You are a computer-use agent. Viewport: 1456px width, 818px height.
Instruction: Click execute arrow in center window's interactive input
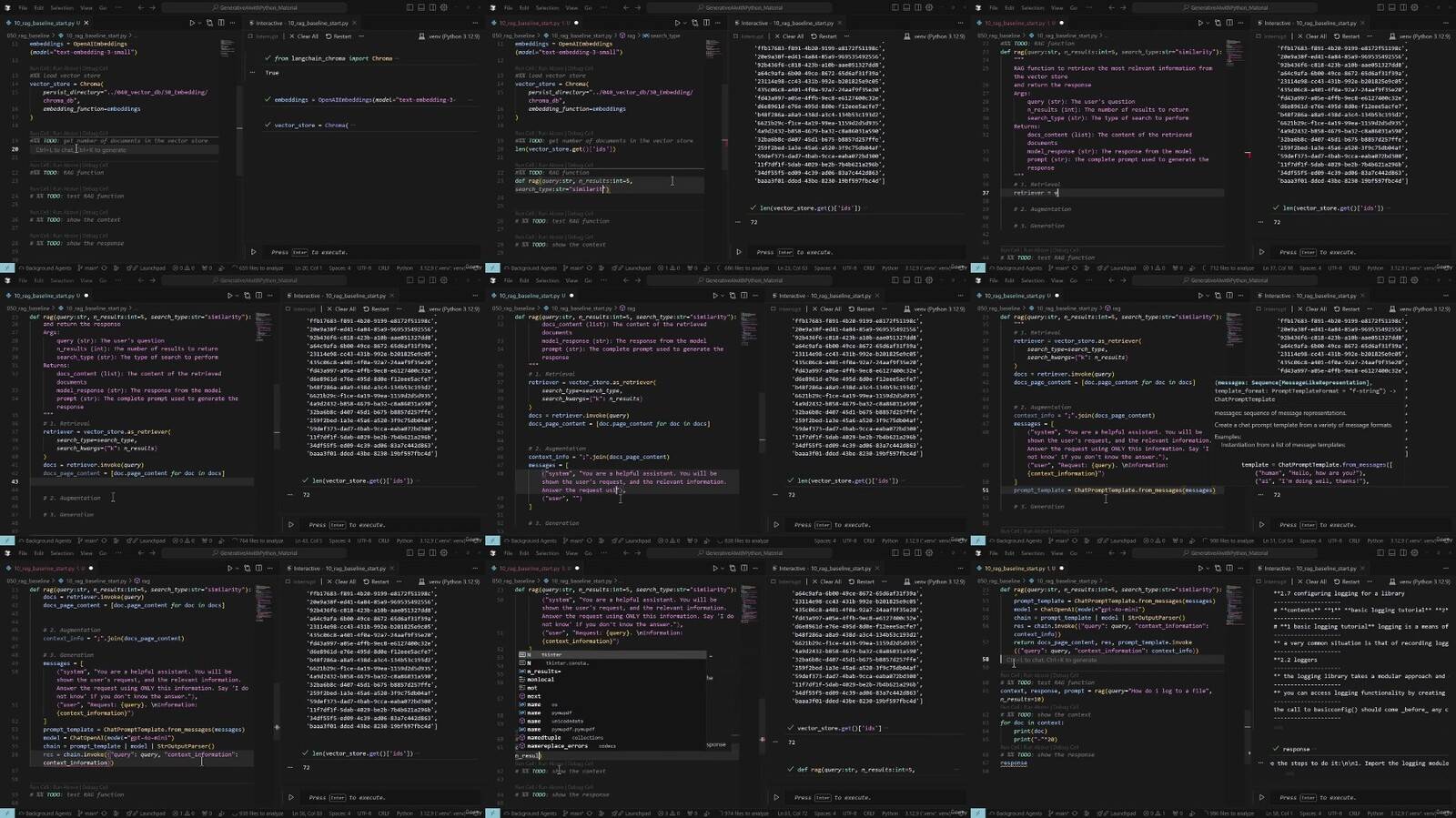(x=777, y=524)
